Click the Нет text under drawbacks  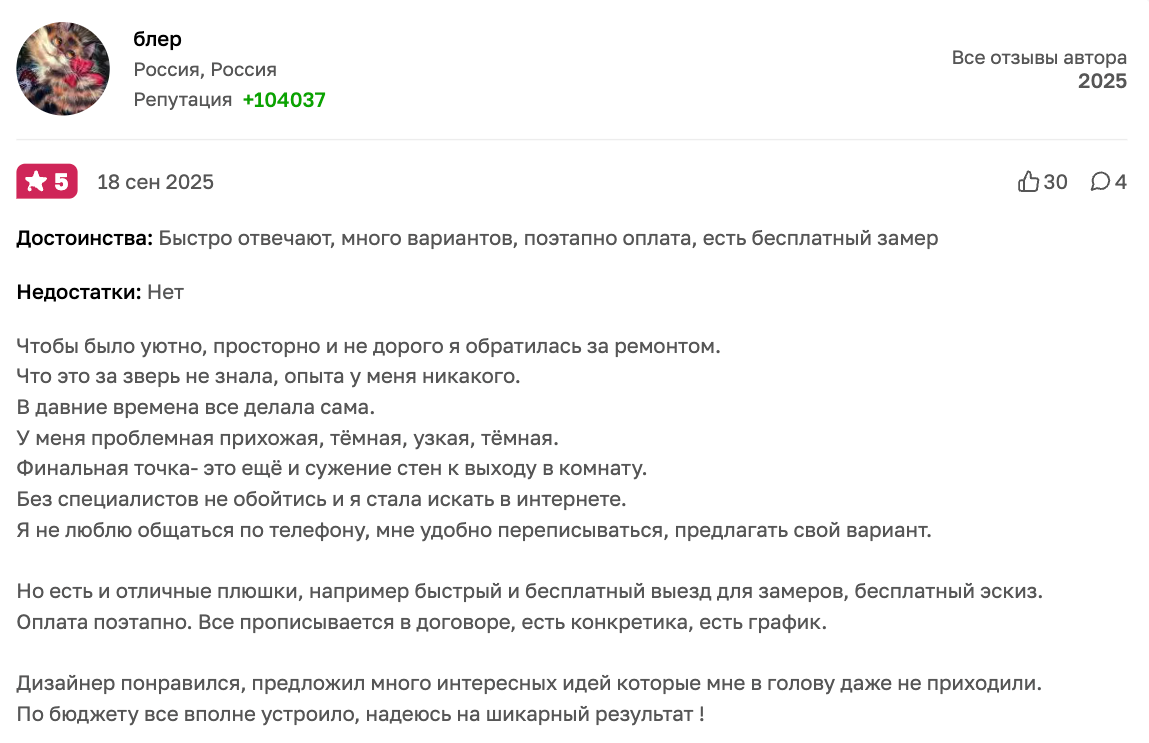click(166, 293)
